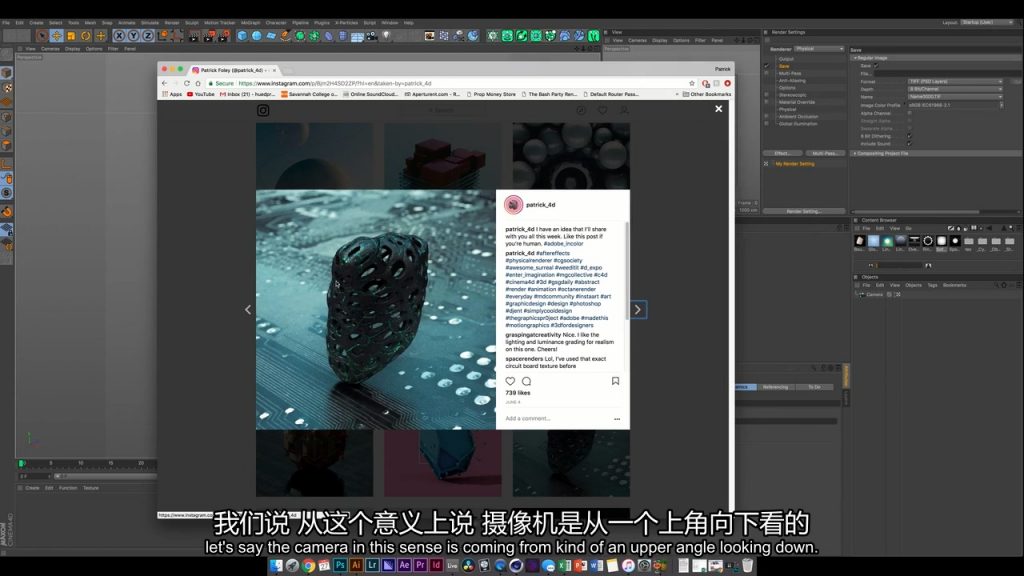Toggle Z axis lock
1024x576 pixels.
click(148, 36)
